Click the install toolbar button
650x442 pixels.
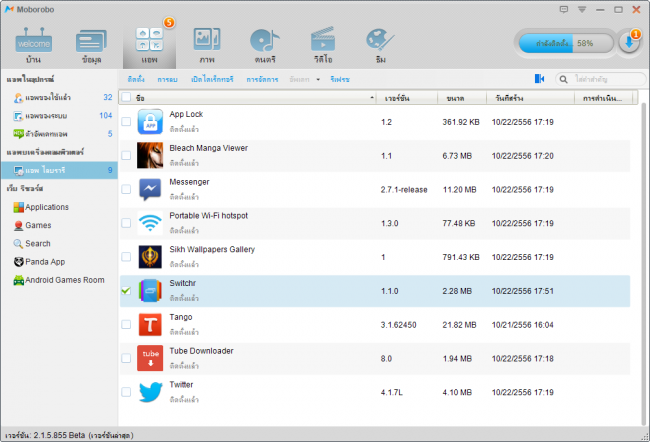[136, 79]
